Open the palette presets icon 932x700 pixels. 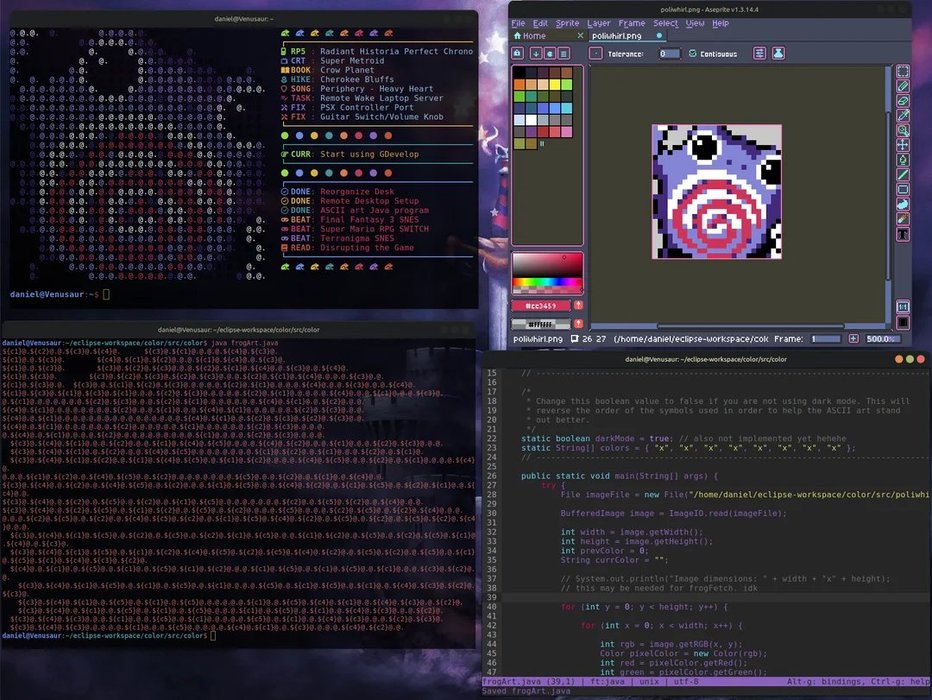tap(550, 53)
